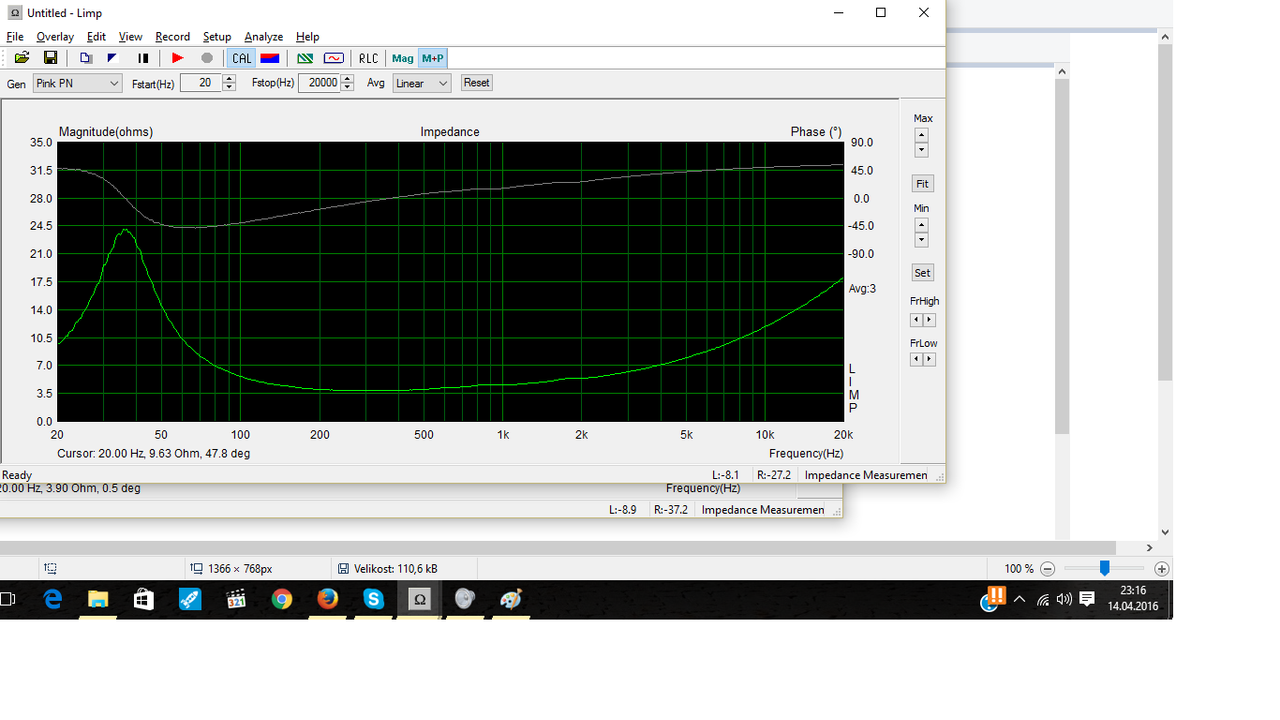This screenshot has height=720, width=1280.
Task: Click the copy overlay icon in toolbar
Action: [86, 58]
